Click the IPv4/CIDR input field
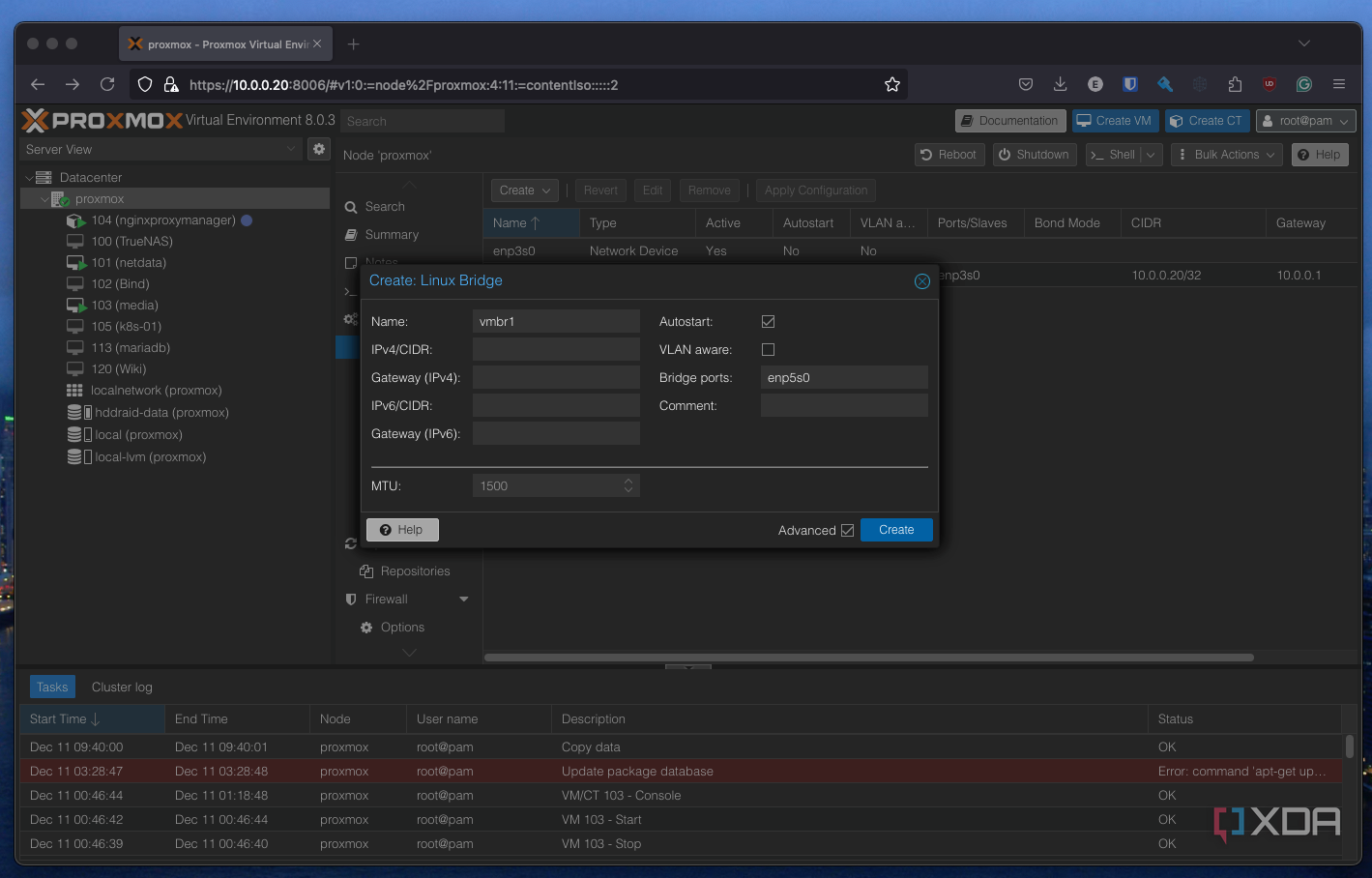 (x=556, y=350)
